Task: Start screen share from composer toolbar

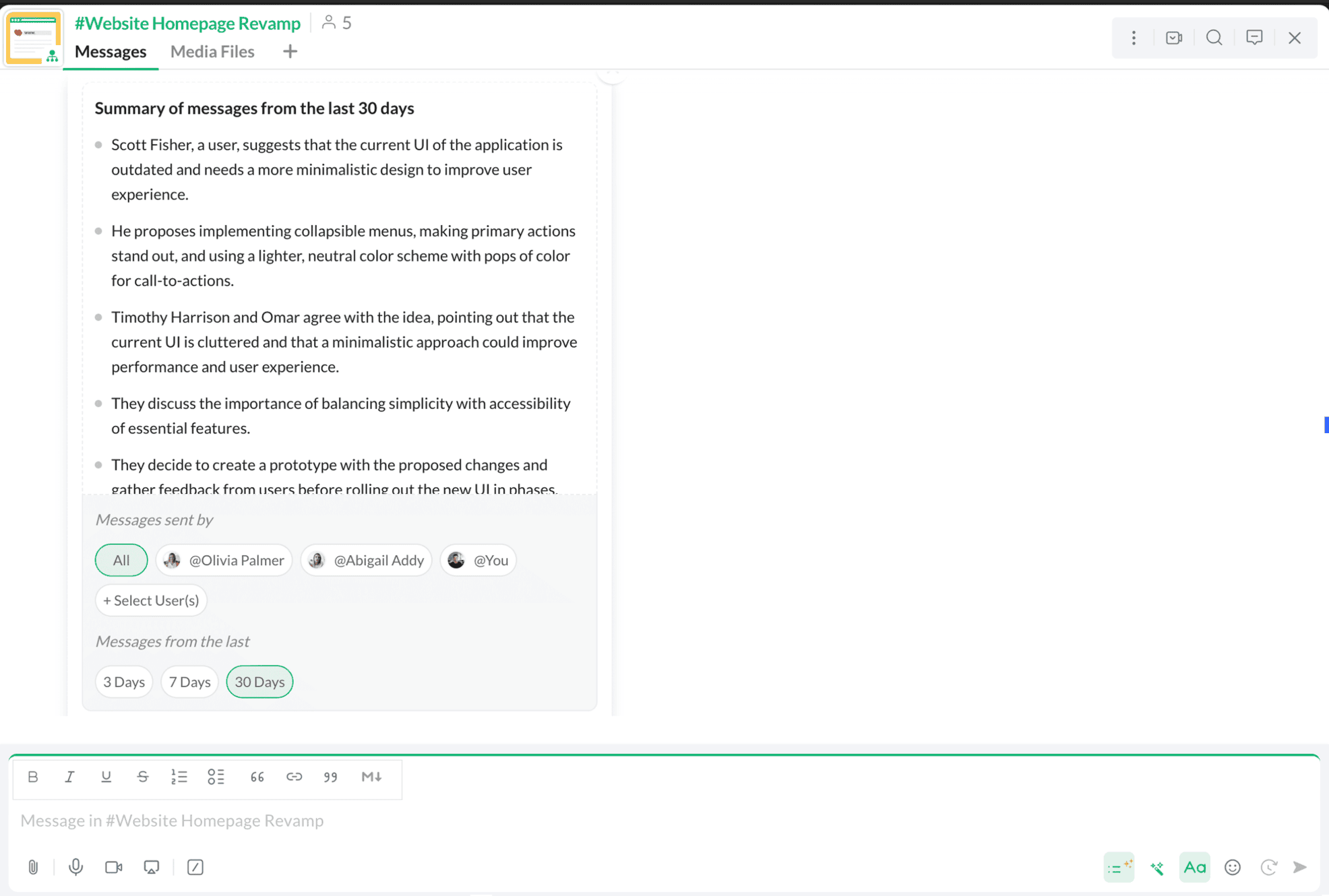Action: pyautogui.click(x=152, y=867)
